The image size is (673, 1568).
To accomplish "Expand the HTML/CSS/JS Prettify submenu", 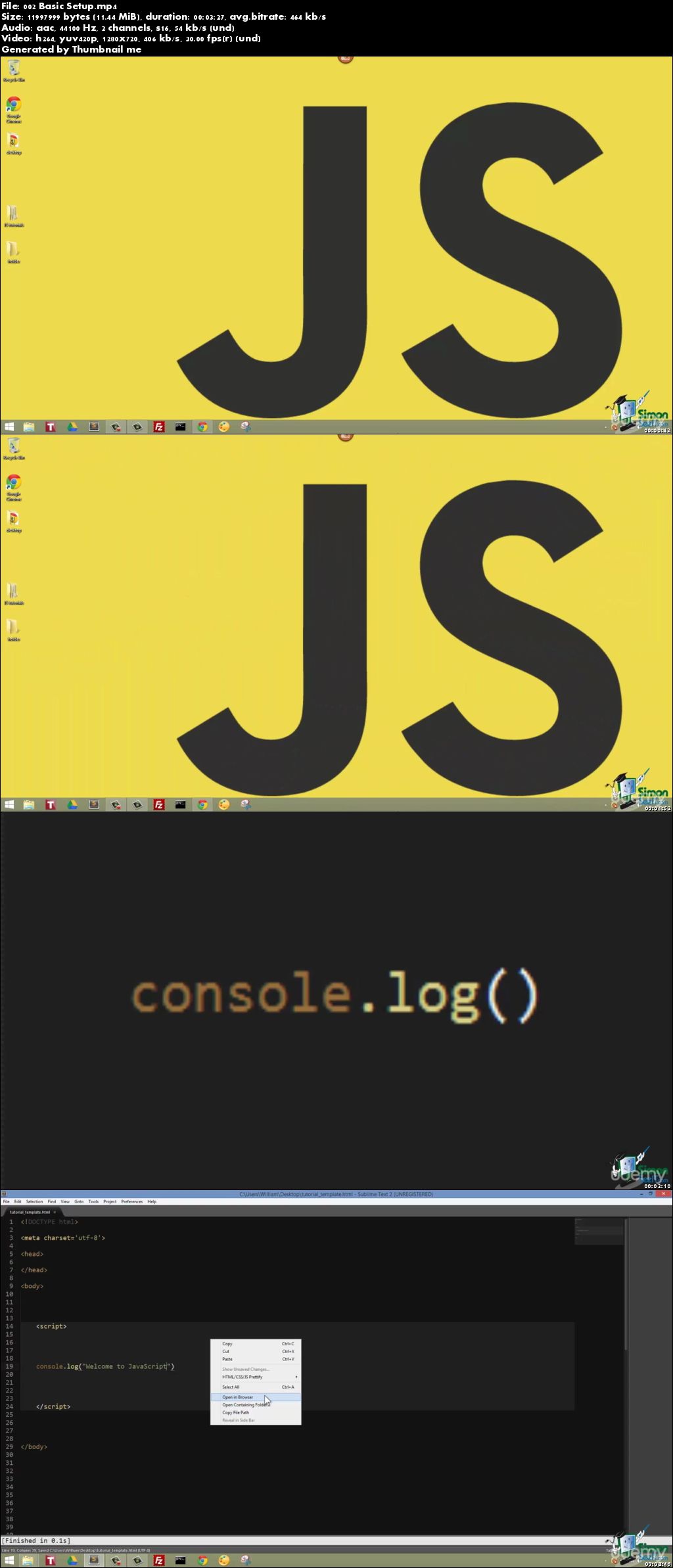I will [256, 1377].
